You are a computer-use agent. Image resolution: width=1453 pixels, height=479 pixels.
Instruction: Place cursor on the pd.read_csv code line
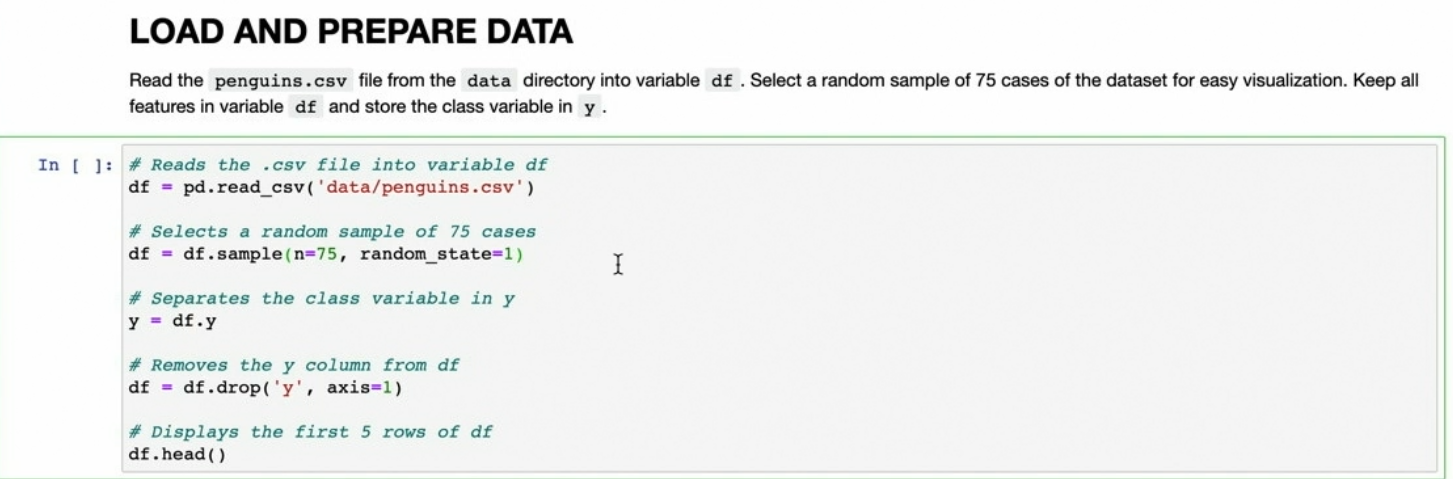coord(333,188)
